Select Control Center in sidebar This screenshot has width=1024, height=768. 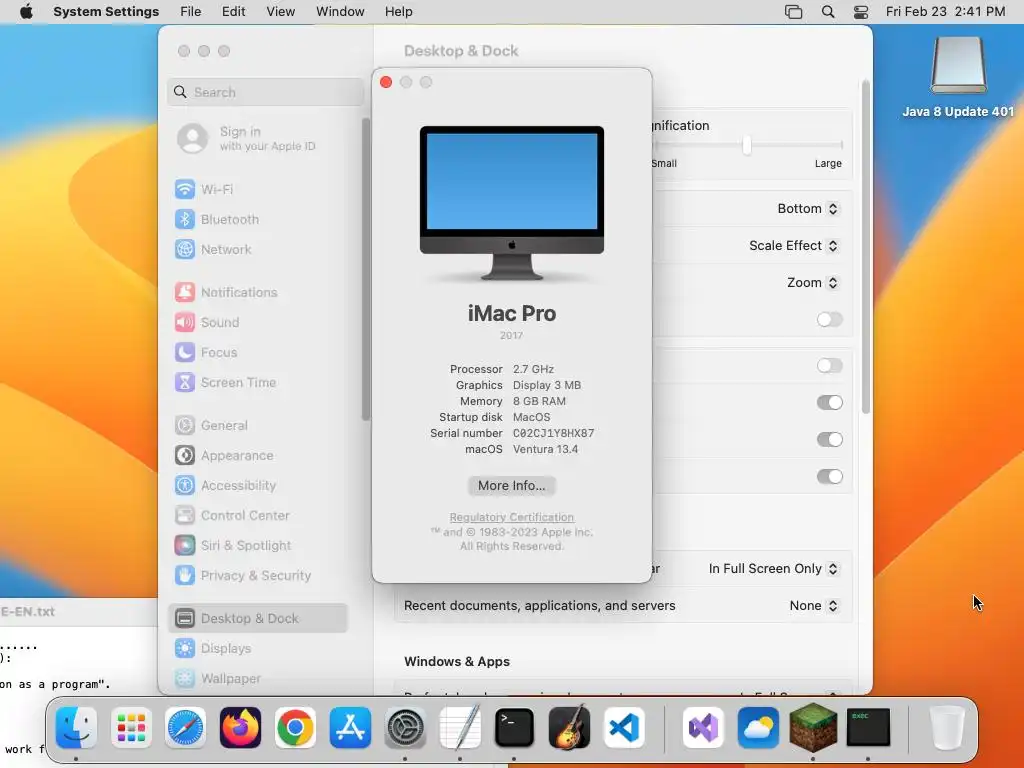pyautogui.click(x=232, y=516)
